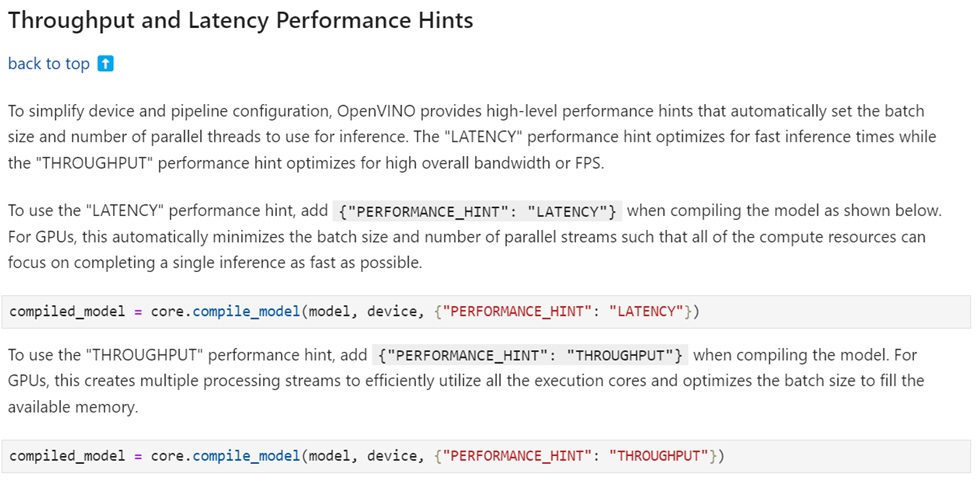975x484 pixels.
Task: Follow the "back to top" link
Action: pyautogui.click(x=49, y=63)
